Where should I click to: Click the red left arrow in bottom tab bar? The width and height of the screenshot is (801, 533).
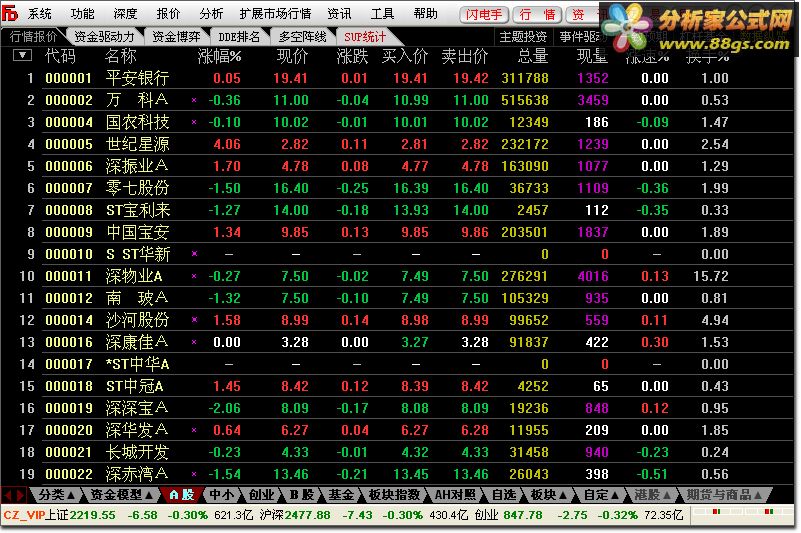coord(8,495)
